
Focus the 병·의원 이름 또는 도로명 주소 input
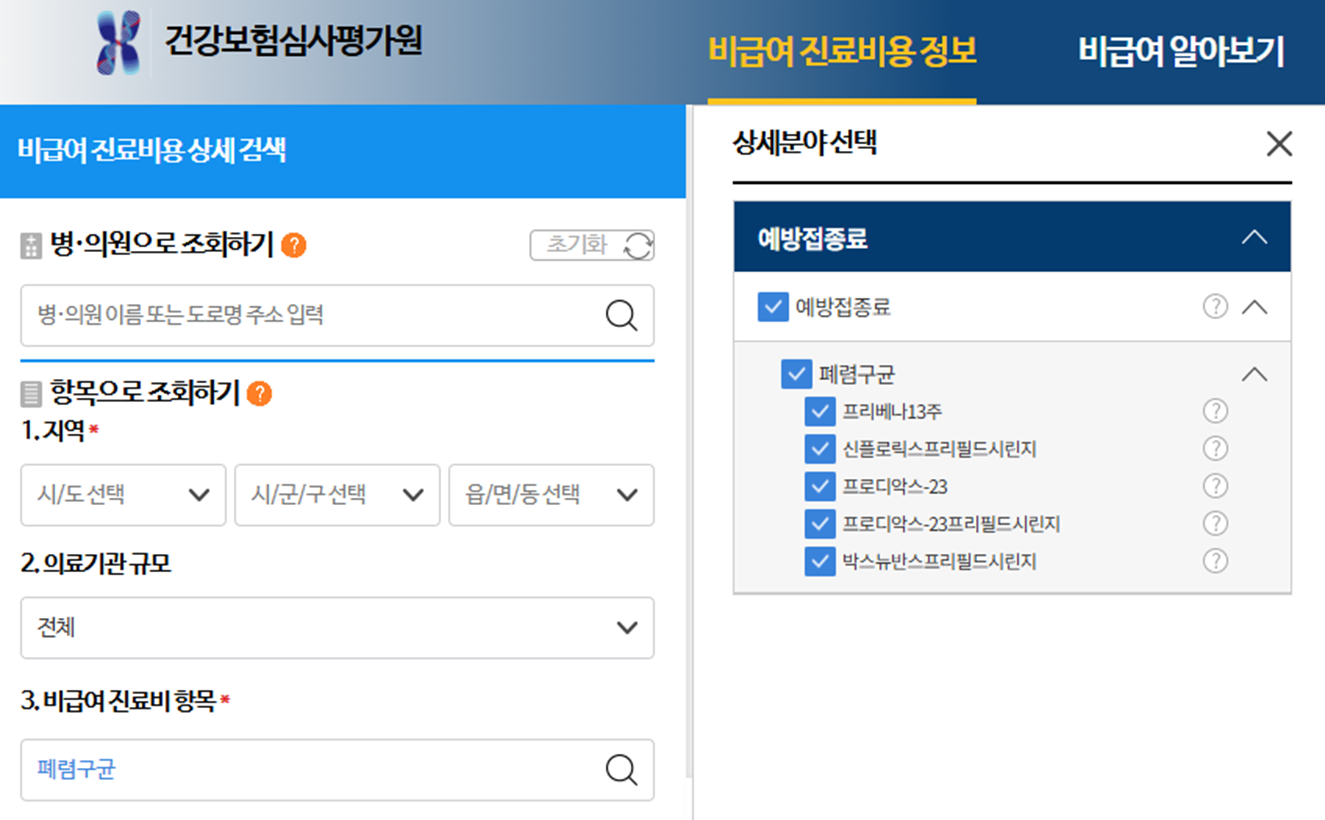337,316
